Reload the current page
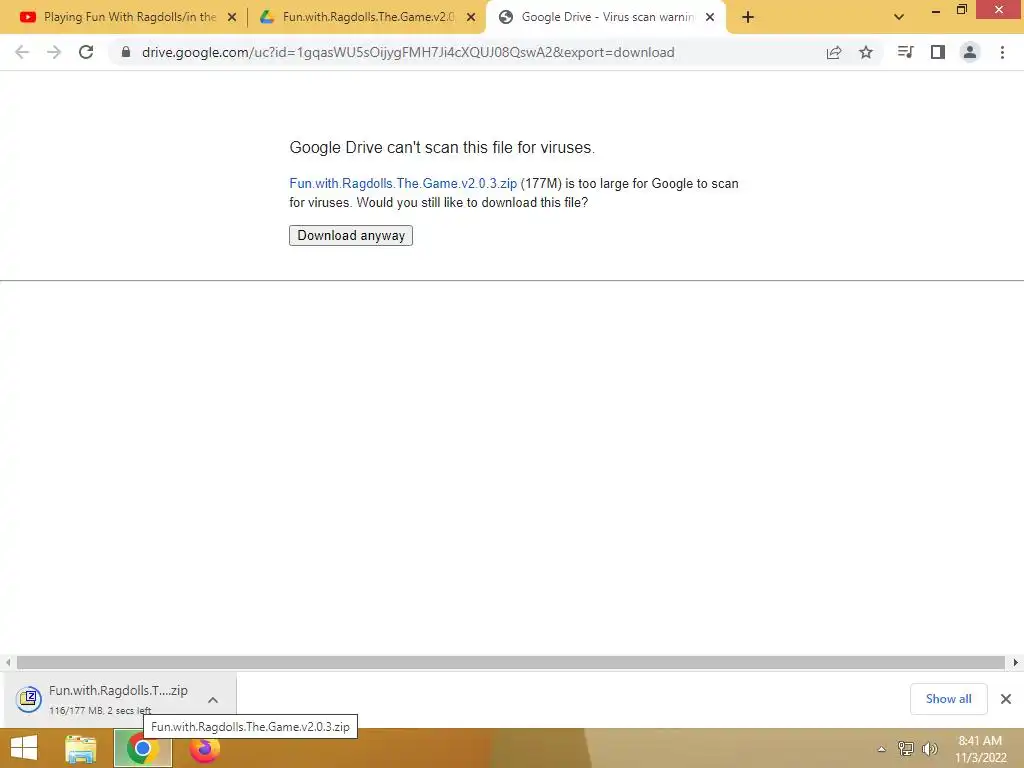This screenshot has width=1024, height=768. point(86,52)
